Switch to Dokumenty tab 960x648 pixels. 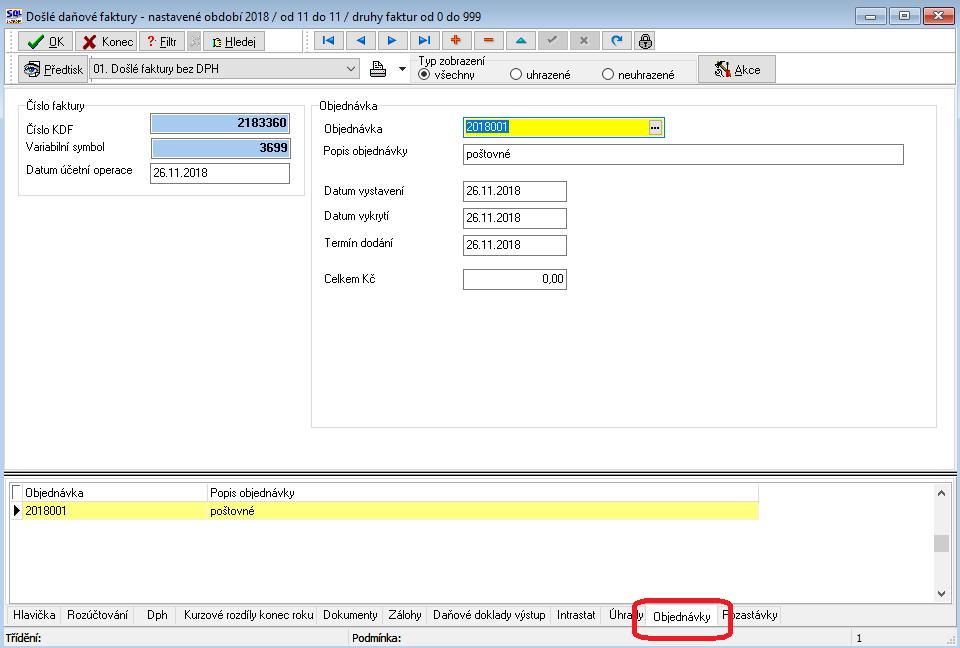coord(350,614)
